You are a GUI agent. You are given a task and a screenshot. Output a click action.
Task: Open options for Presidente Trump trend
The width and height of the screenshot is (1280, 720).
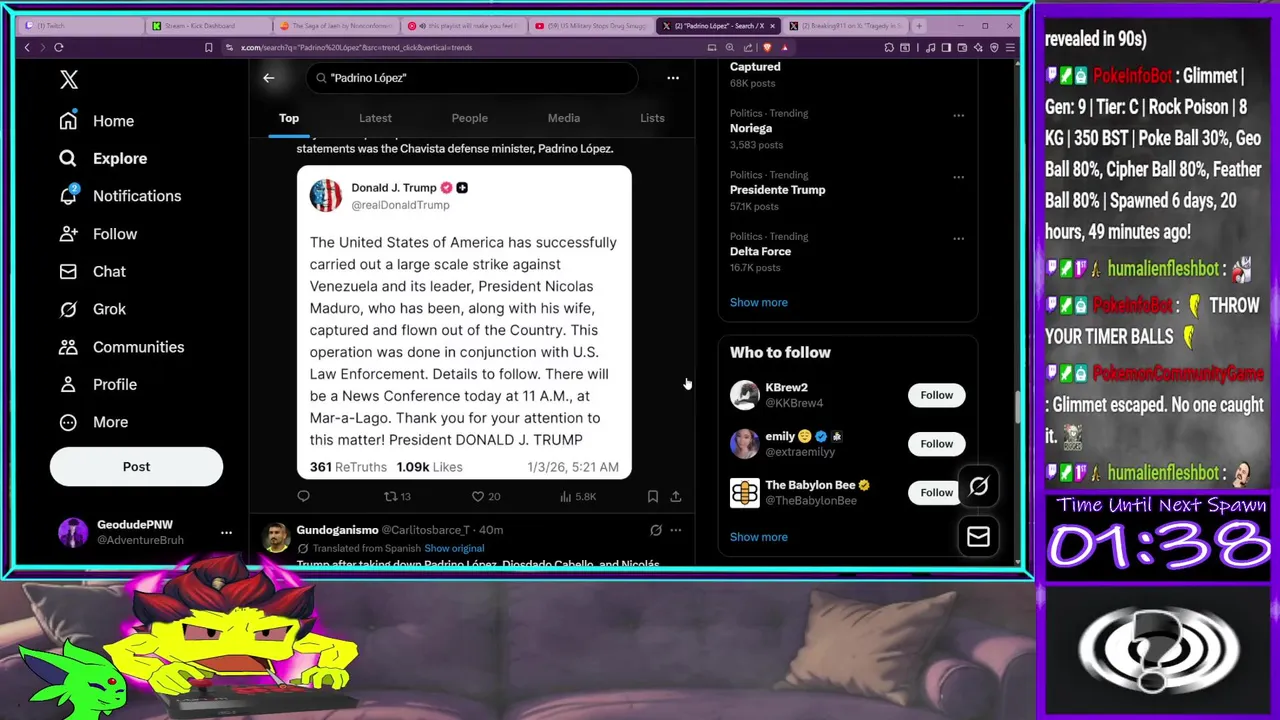(x=958, y=177)
